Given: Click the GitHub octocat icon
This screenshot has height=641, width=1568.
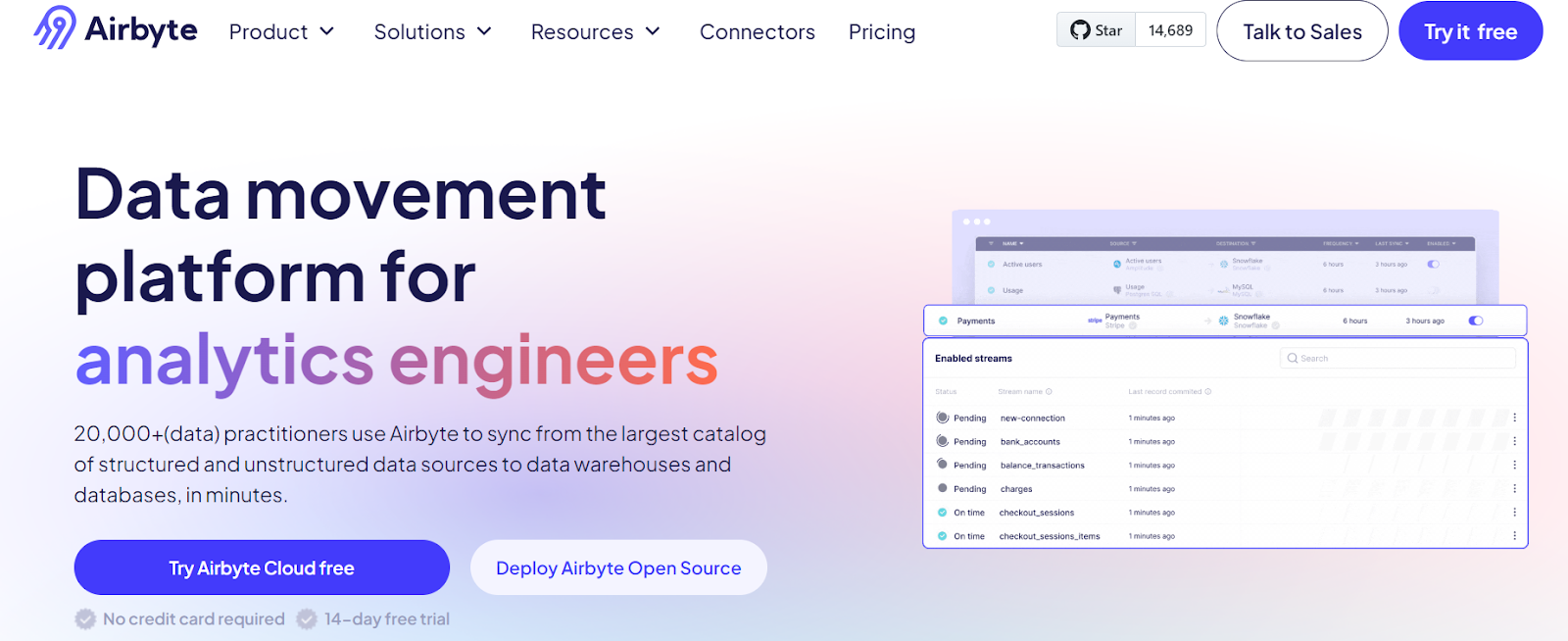Looking at the screenshot, I should tap(1080, 30).
